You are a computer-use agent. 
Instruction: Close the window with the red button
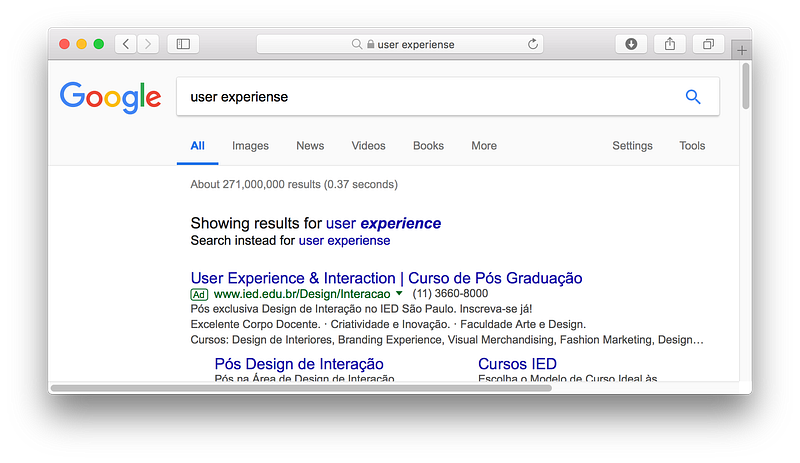(64, 44)
